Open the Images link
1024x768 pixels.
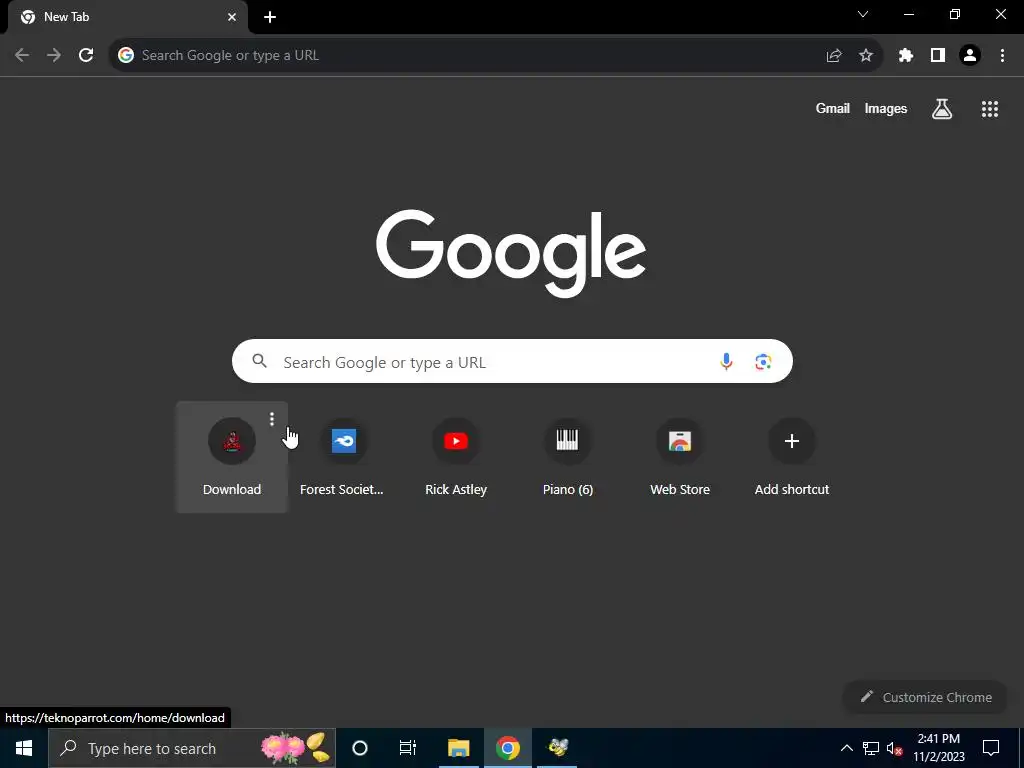pyautogui.click(x=886, y=109)
